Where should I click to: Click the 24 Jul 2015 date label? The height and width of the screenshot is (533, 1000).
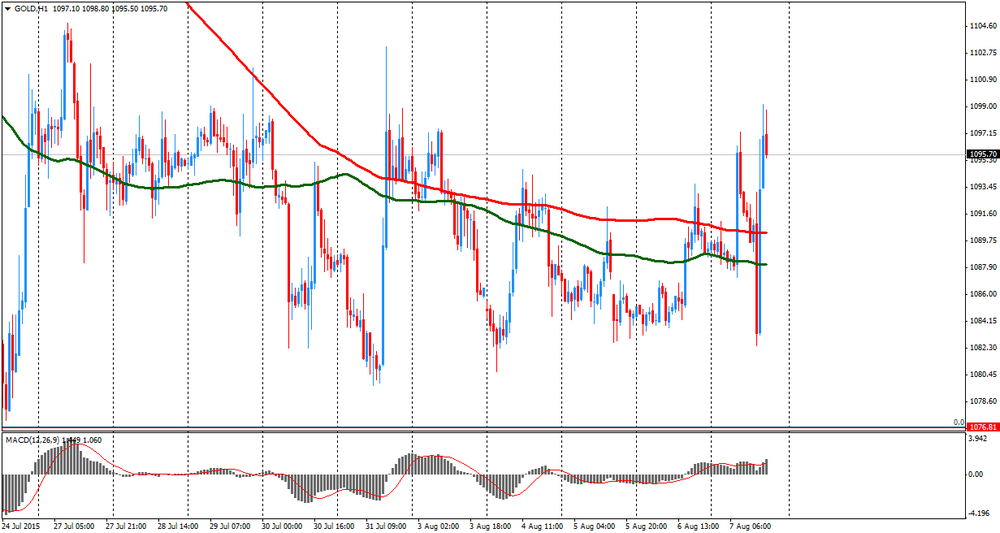click(20, 527)
